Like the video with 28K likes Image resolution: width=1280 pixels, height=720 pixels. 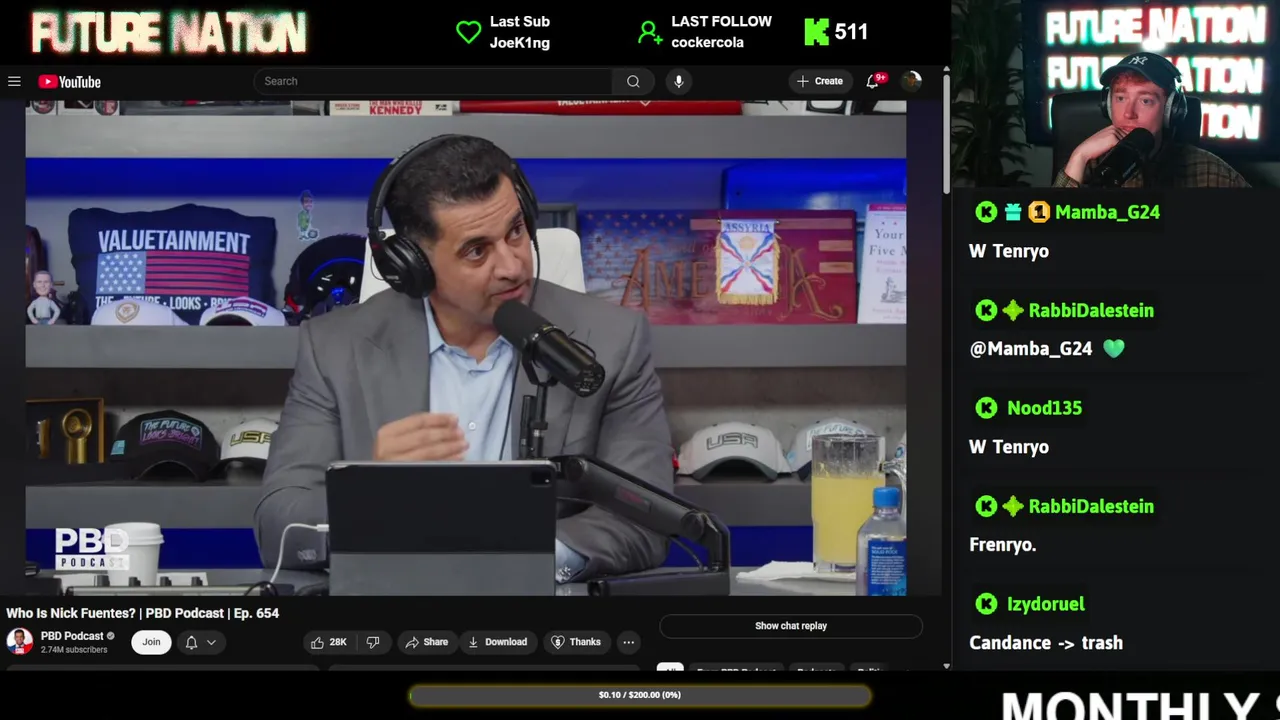[329, 642]
